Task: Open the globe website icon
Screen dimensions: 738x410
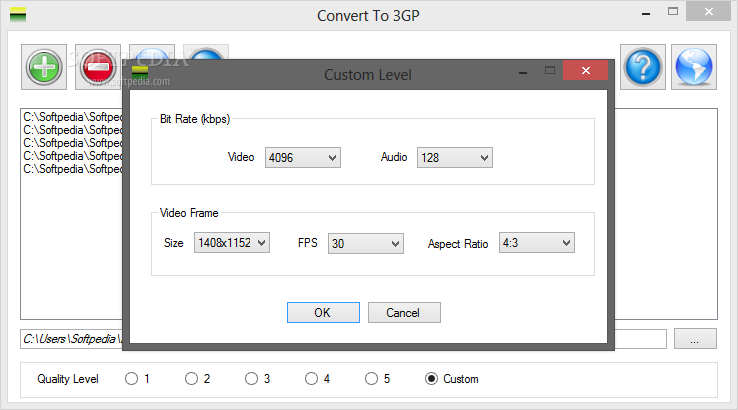Action: tap(694, 67)
